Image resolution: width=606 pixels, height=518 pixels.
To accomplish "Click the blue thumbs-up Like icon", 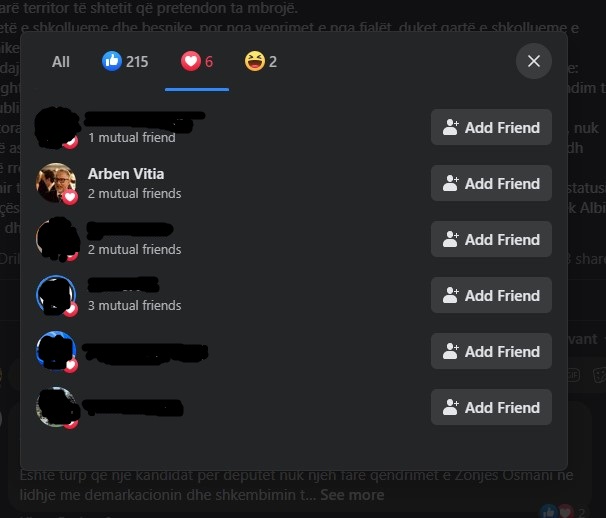I will tap(112, 61).
